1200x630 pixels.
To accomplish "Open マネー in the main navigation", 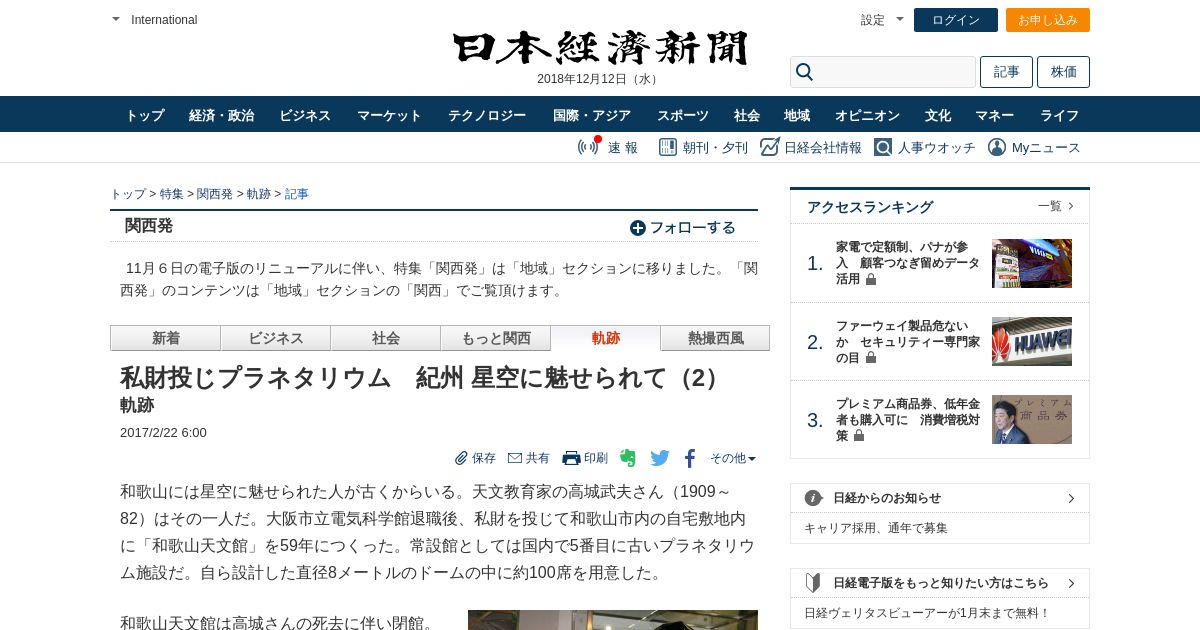I will pyautogui.click(x=995, y=115).
